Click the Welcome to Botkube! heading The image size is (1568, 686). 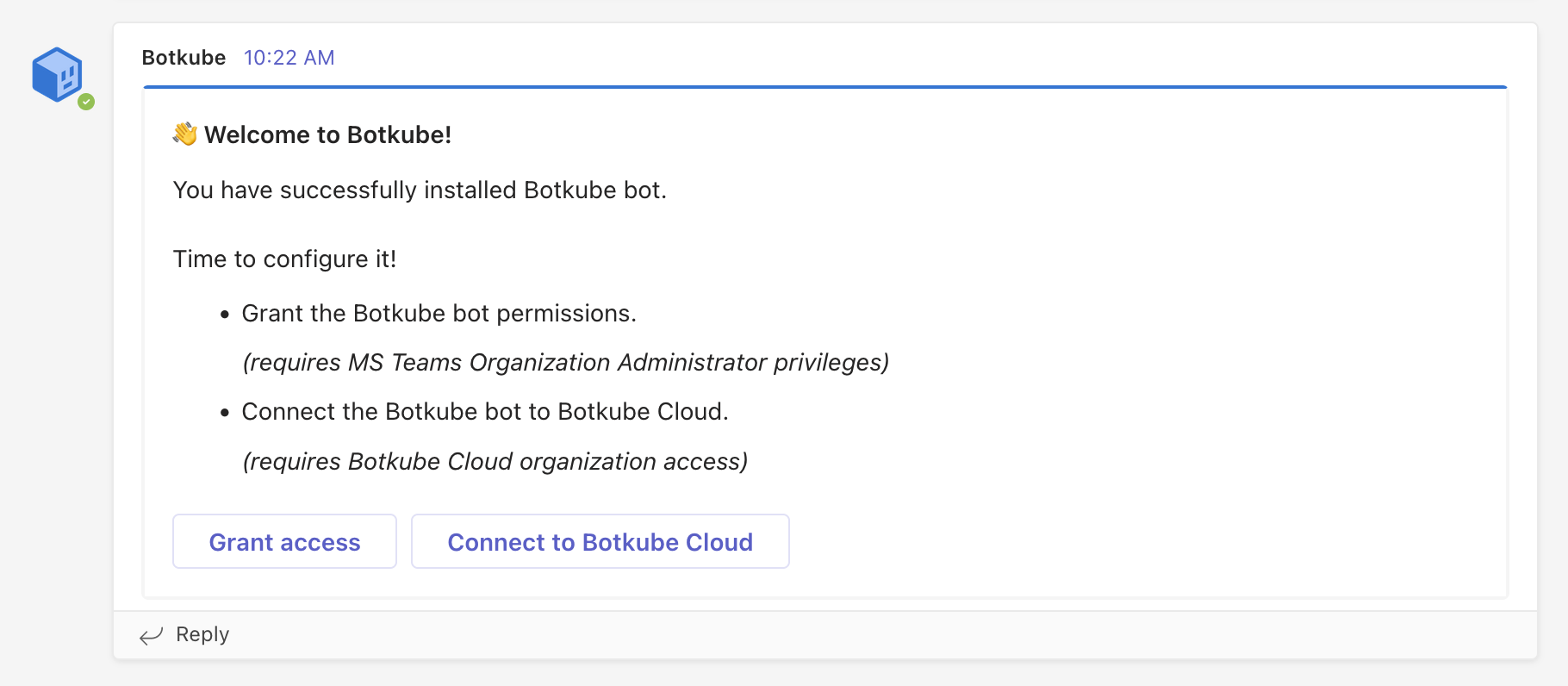327,134
